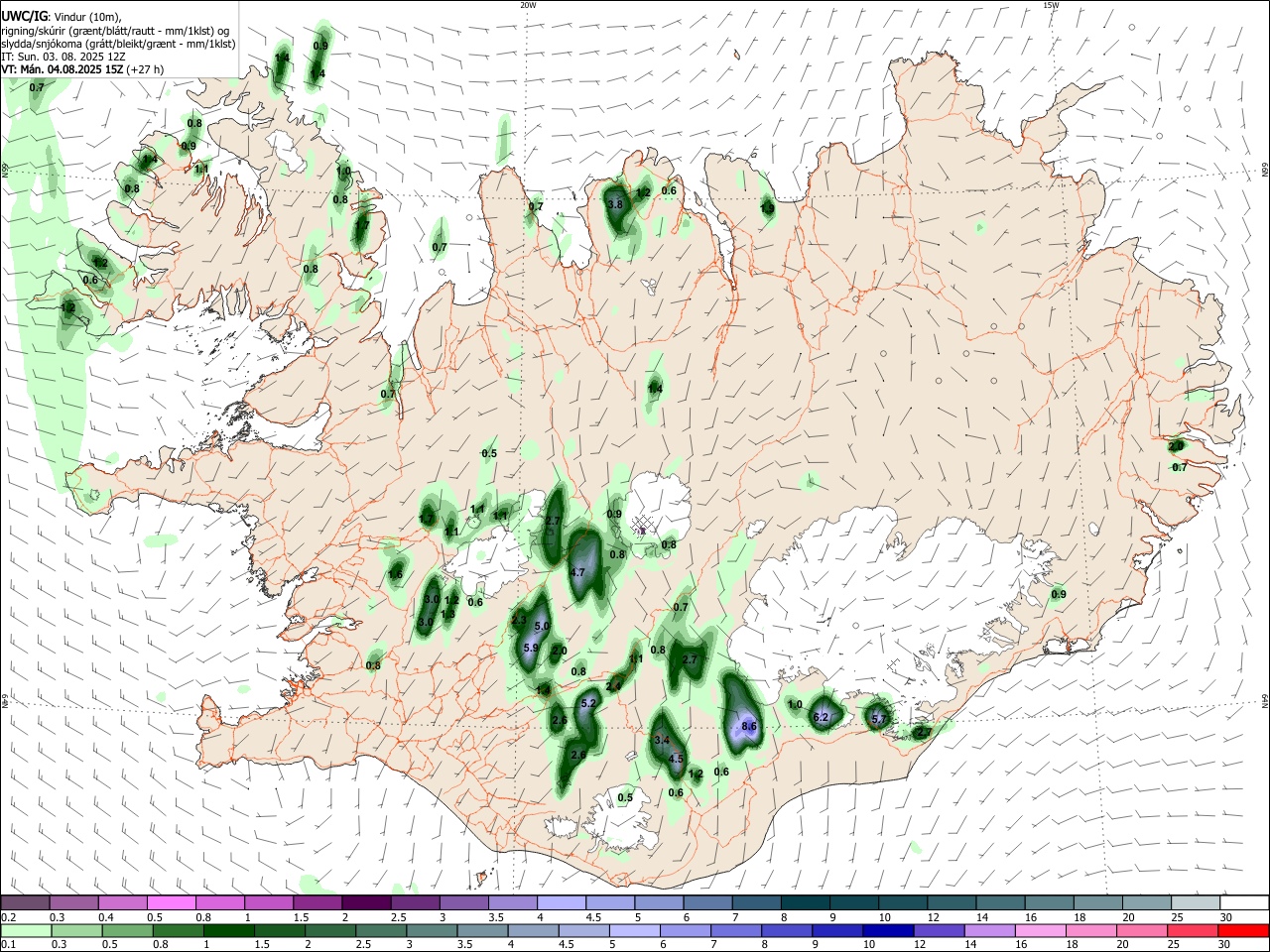The width and height of the screenshot is (1270, 952).
Task: Click the 5.9 precipitation value on the map
Action: (530, 649)
